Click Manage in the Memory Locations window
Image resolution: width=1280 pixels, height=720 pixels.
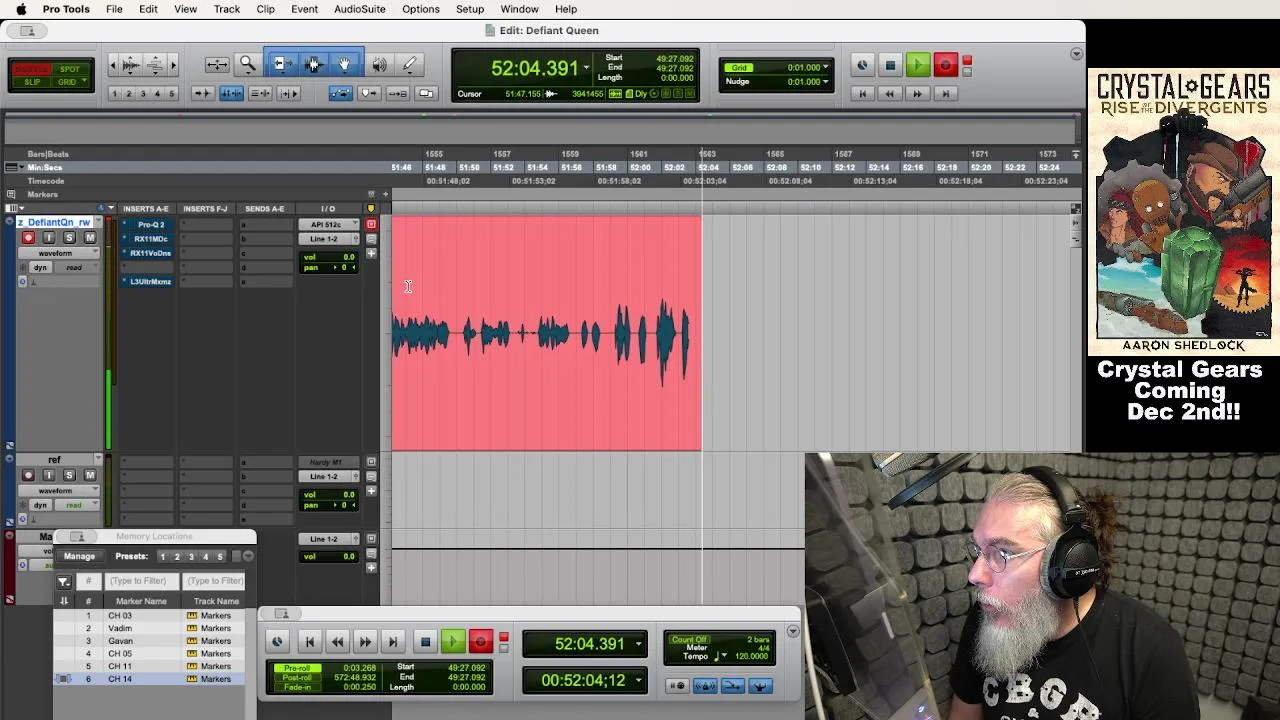(x=79, y=556)
